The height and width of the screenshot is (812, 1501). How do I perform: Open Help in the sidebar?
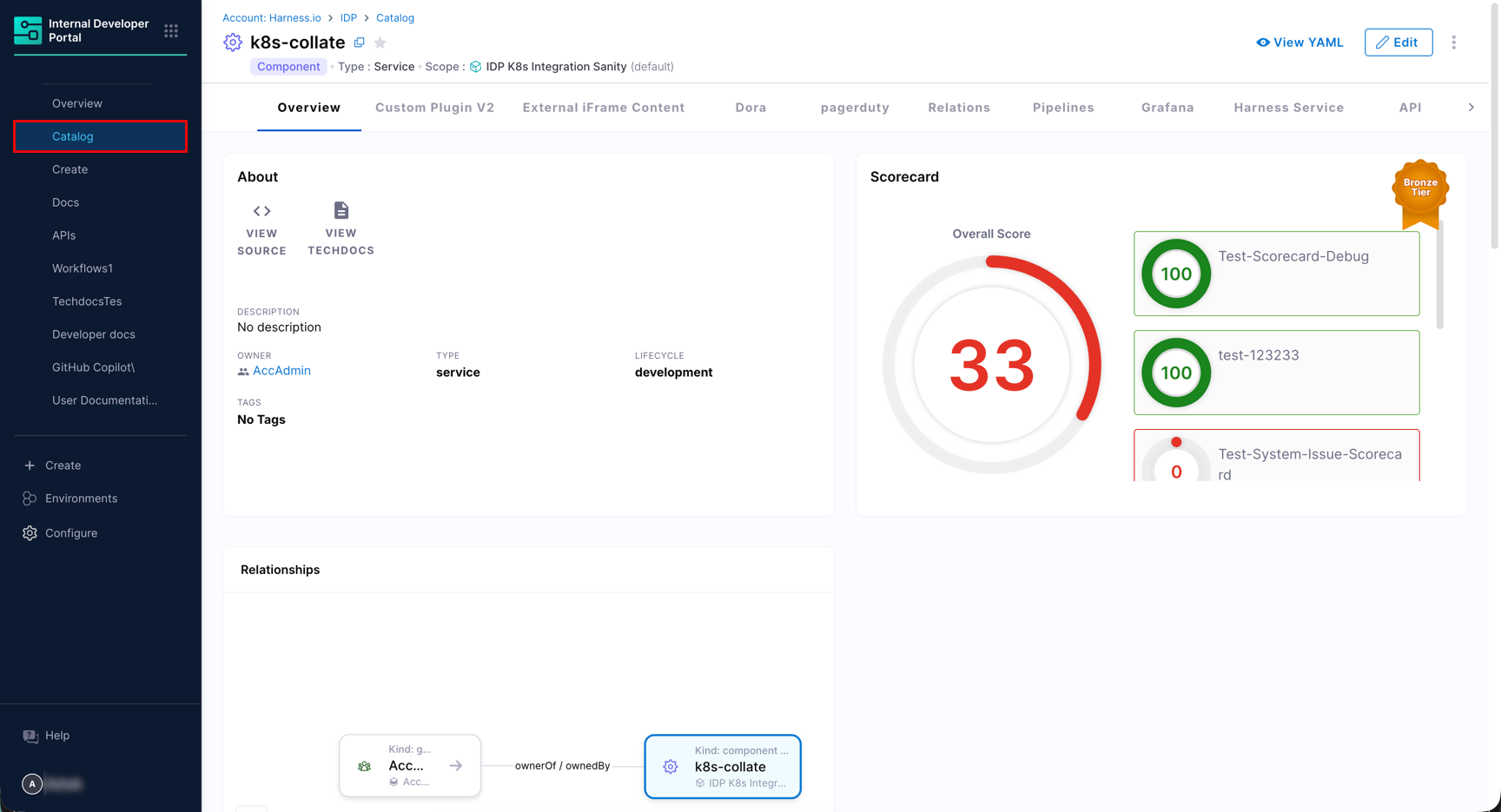pos(57,736)
